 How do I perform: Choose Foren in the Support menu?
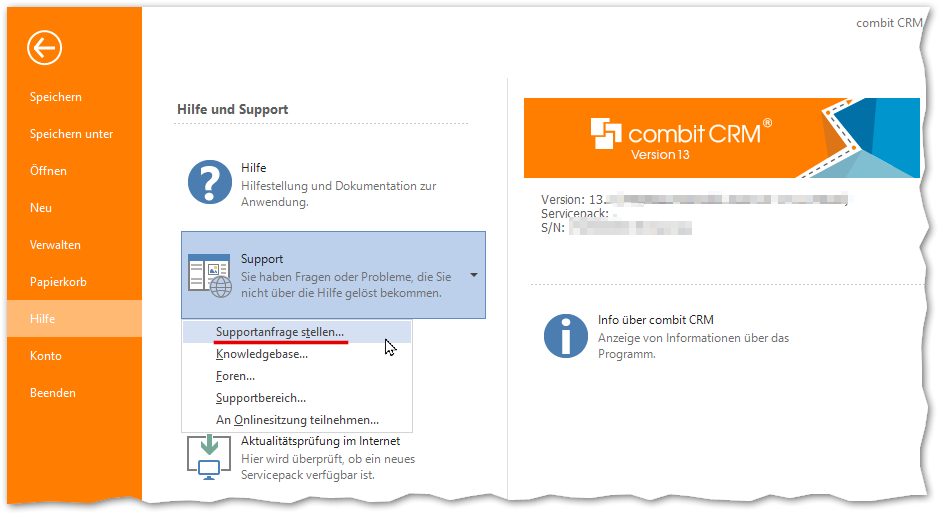(236, 376)
